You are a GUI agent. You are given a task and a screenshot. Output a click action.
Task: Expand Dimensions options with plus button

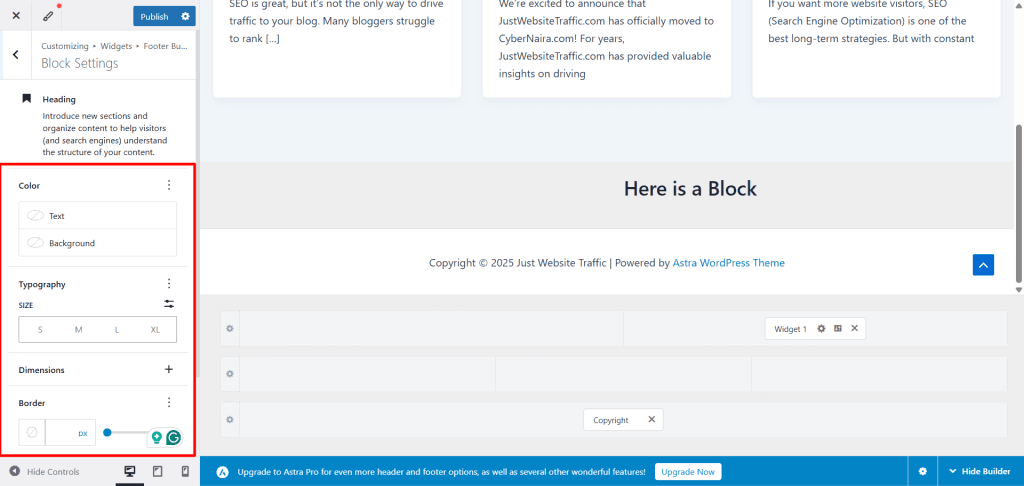[169, 369]
